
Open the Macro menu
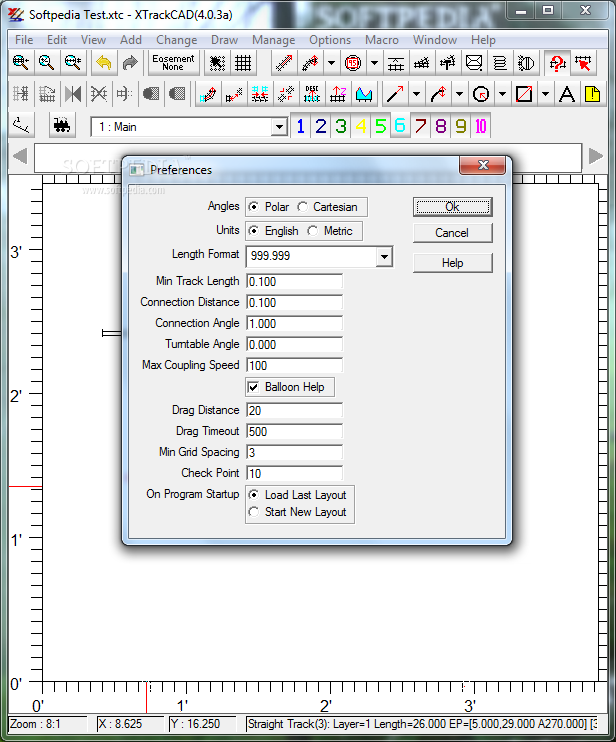(382, 40)
